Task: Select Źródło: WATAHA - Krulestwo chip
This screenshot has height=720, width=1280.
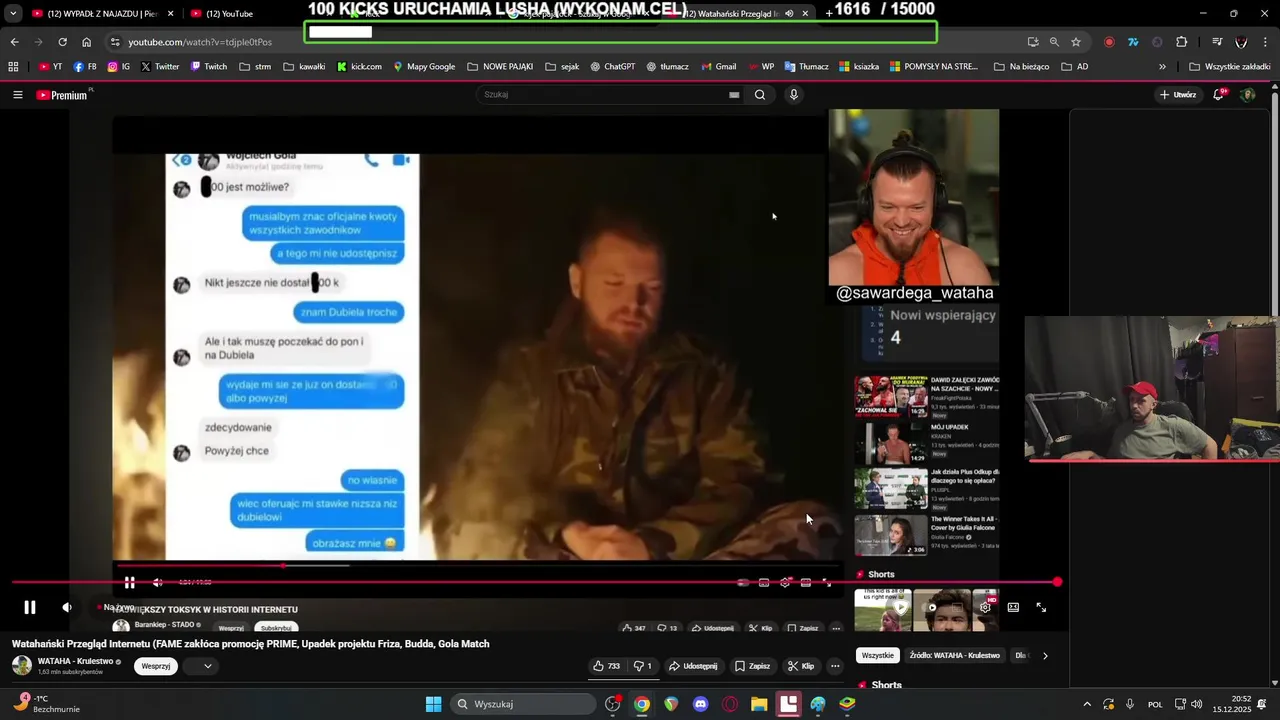Action: [x=954, y=656]
